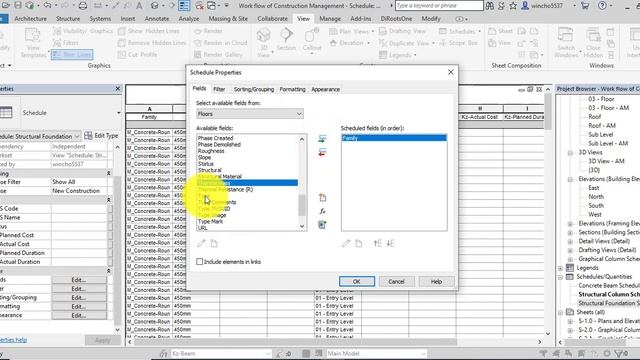Click the search keyword input field
The image size is (640, 360).
point(439,6)
